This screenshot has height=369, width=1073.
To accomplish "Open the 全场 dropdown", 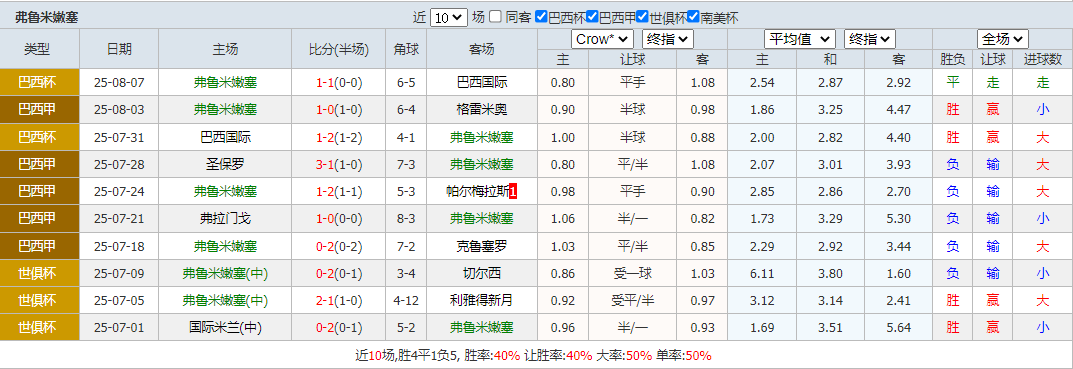I will (1003, 39).
